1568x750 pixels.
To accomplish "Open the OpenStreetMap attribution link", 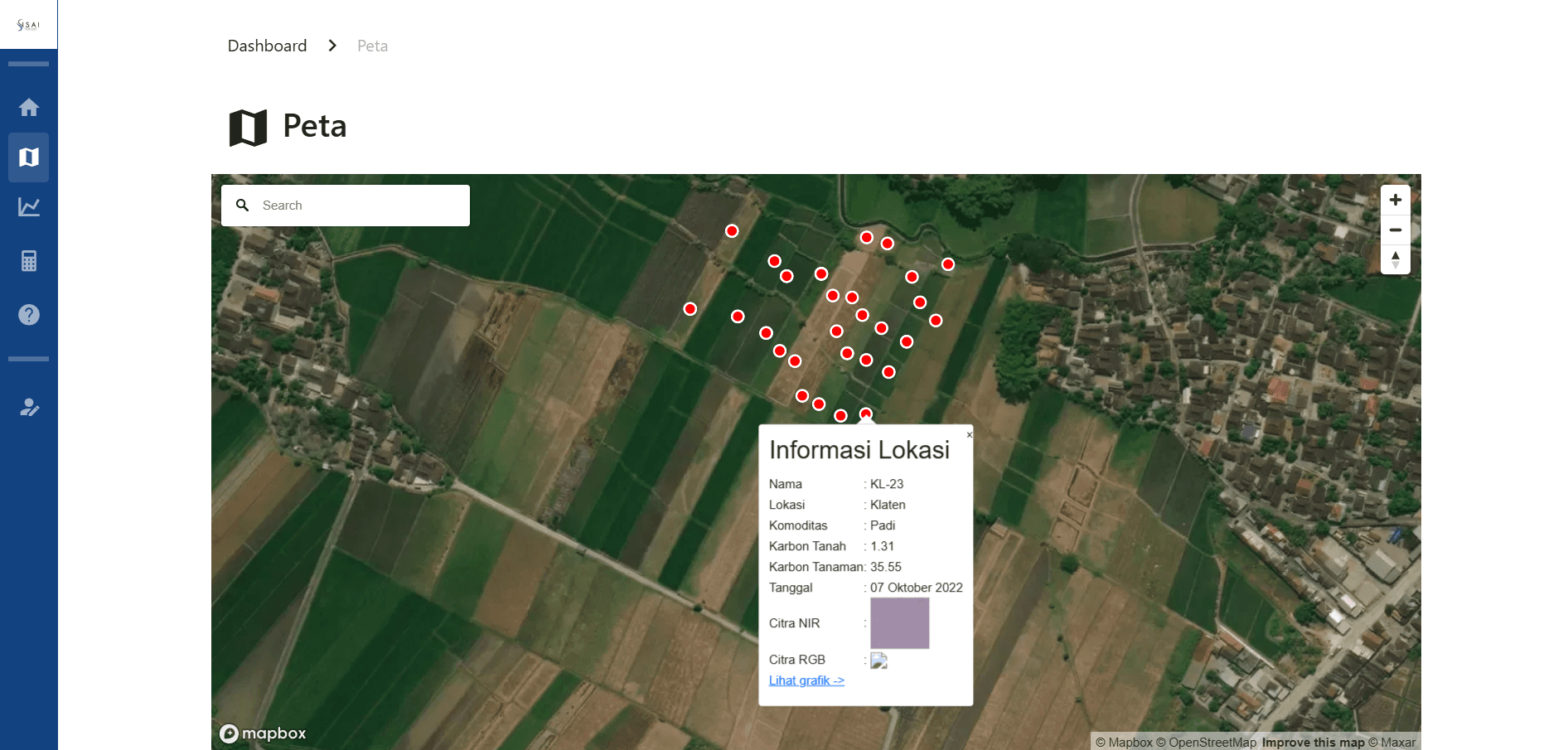I will point(1206,743).
